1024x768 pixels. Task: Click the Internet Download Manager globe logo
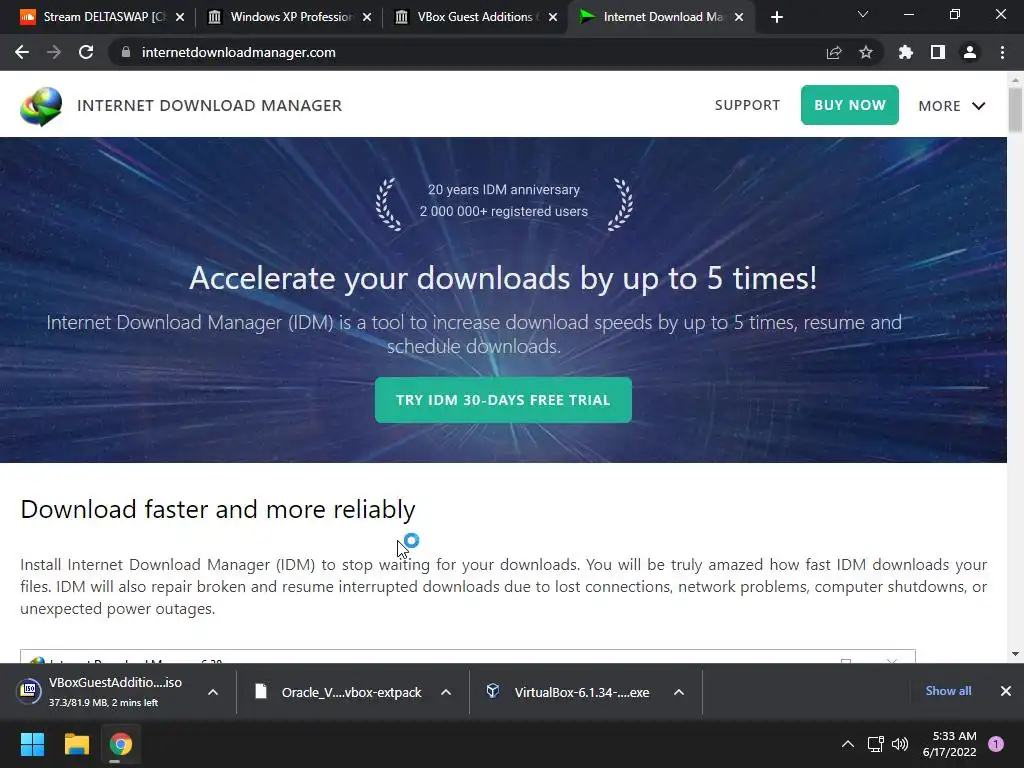tap(40, 106)
